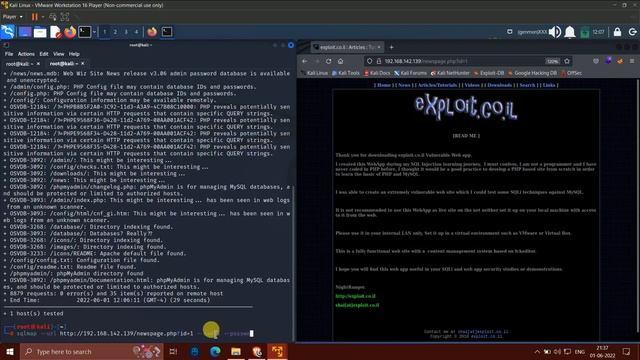The height and width of the screenshot is (360, 640).
Task: Open the terminal Edit menu
Action: click(x=44, y=54)
